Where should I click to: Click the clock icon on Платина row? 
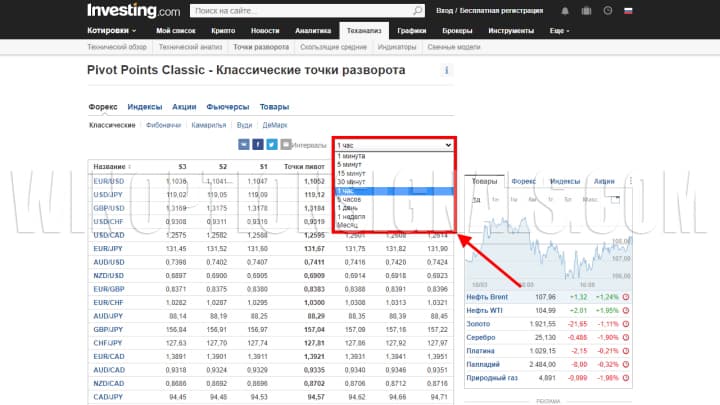[x=626, y=351]
